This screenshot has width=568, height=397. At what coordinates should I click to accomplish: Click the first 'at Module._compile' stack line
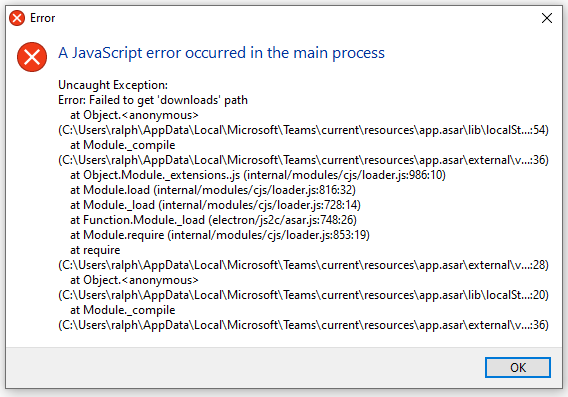click(x=122, y=145)
